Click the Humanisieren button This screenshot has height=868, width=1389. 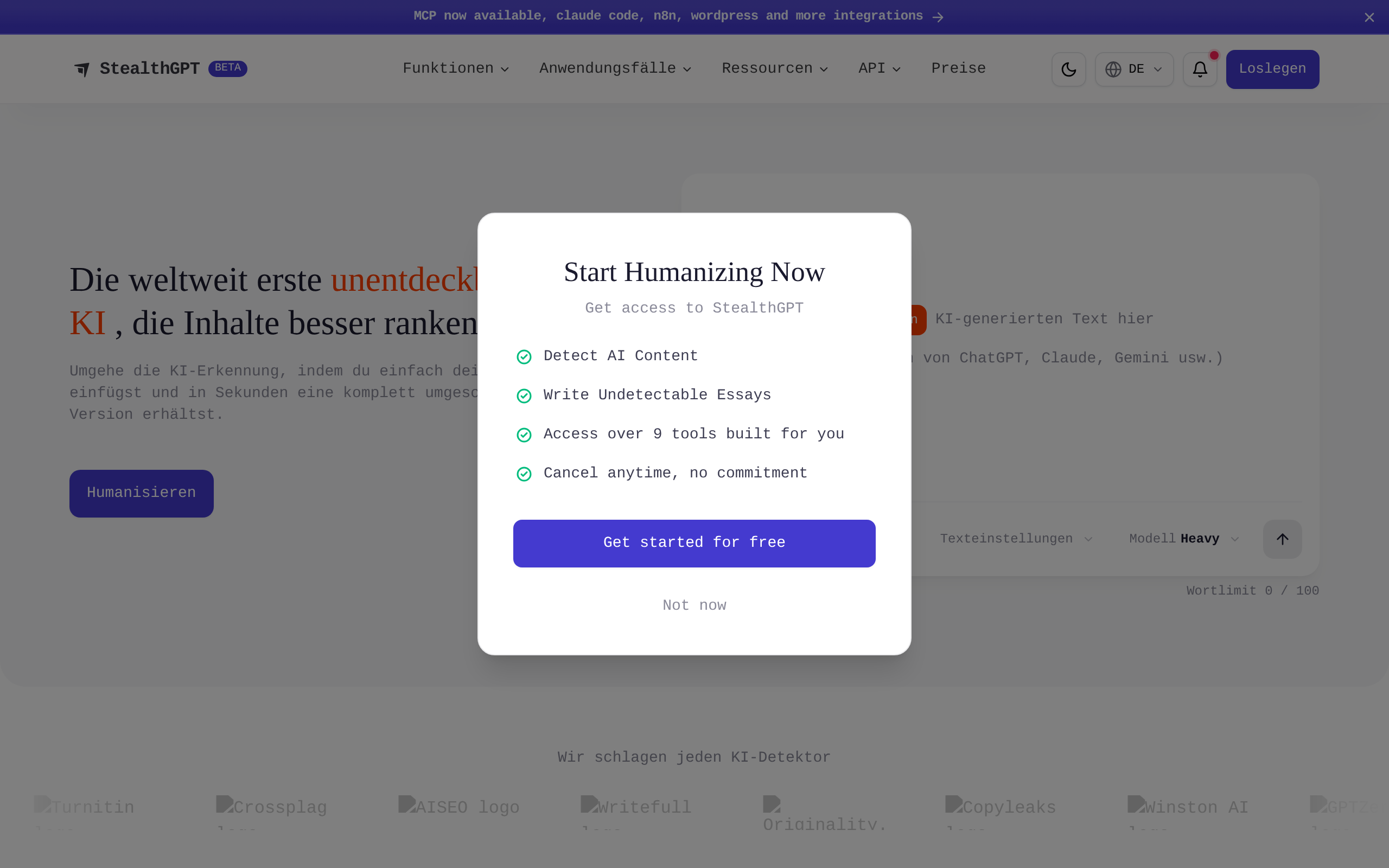point(141,493)
